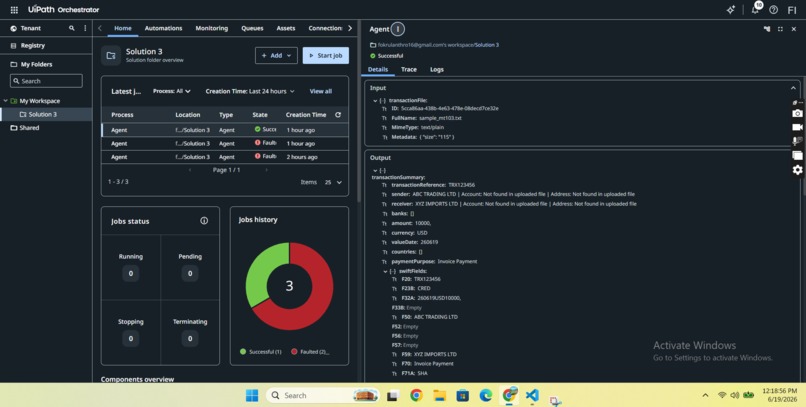
Task: Show more tabs with right chevron
Action: click(350, 28)
